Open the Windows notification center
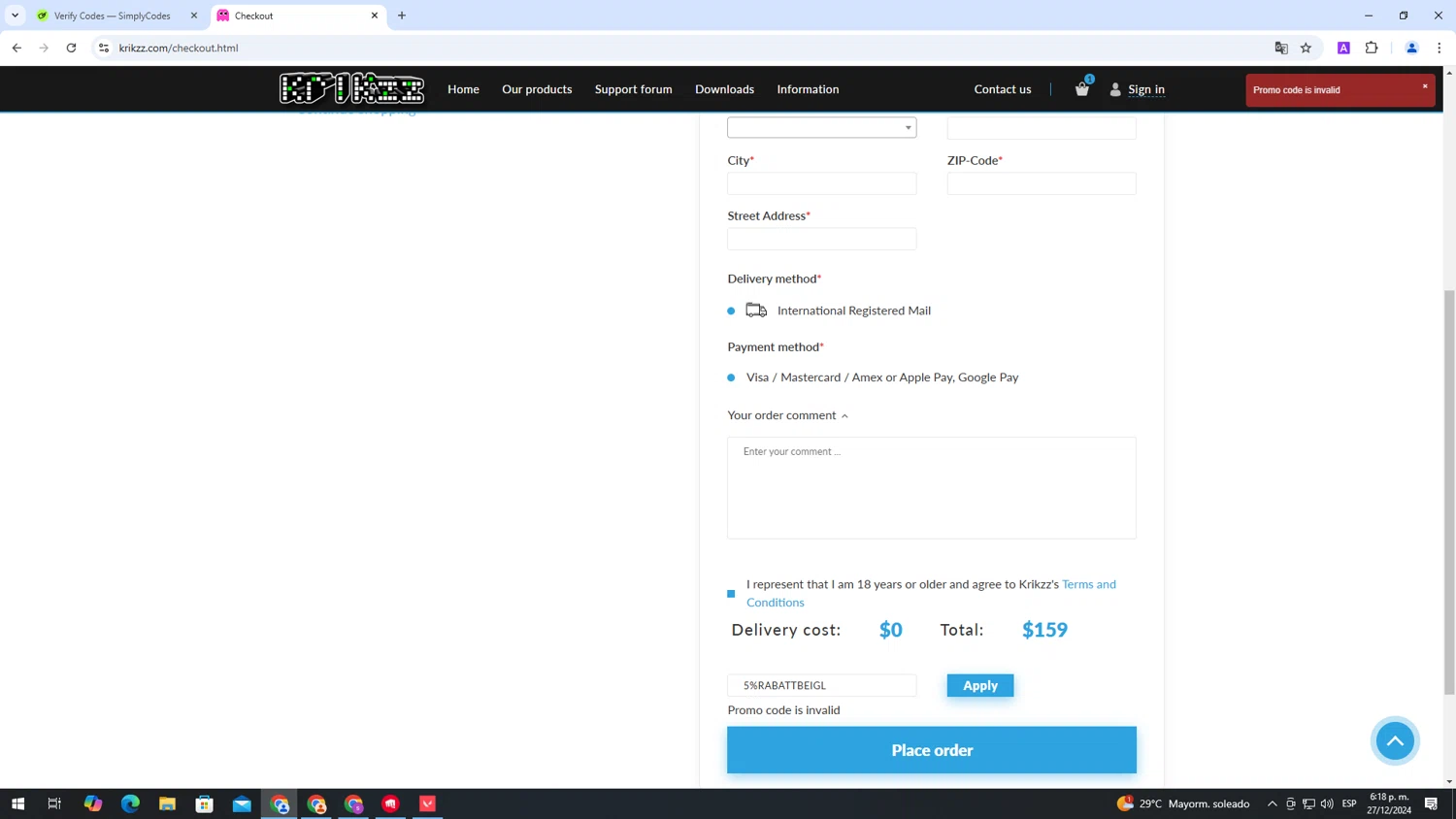This screenshot has height=819, width=1456. [x=1431, y=803]
